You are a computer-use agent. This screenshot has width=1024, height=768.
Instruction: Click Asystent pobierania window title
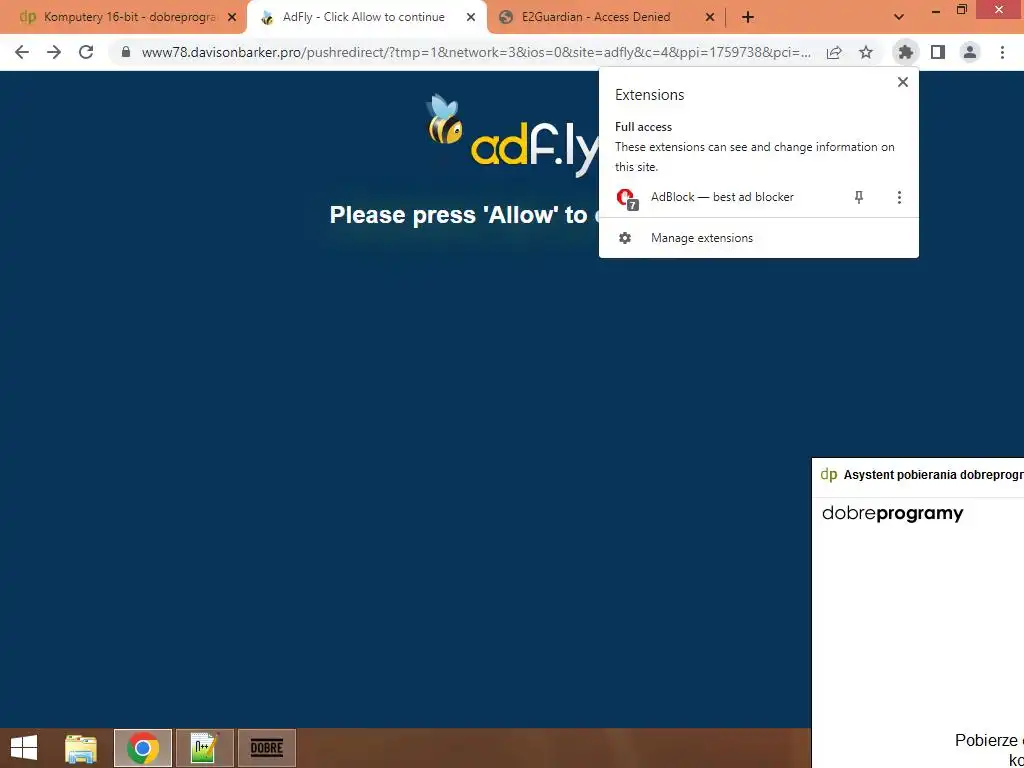pos(933,475)
